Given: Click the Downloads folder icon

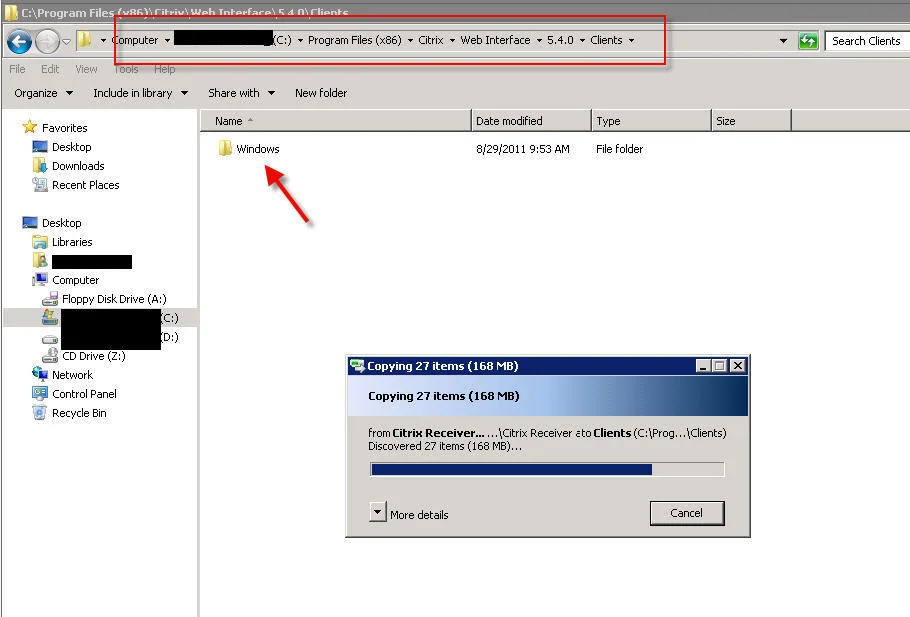Looking at the screenshot, I should tap(39, 165).
